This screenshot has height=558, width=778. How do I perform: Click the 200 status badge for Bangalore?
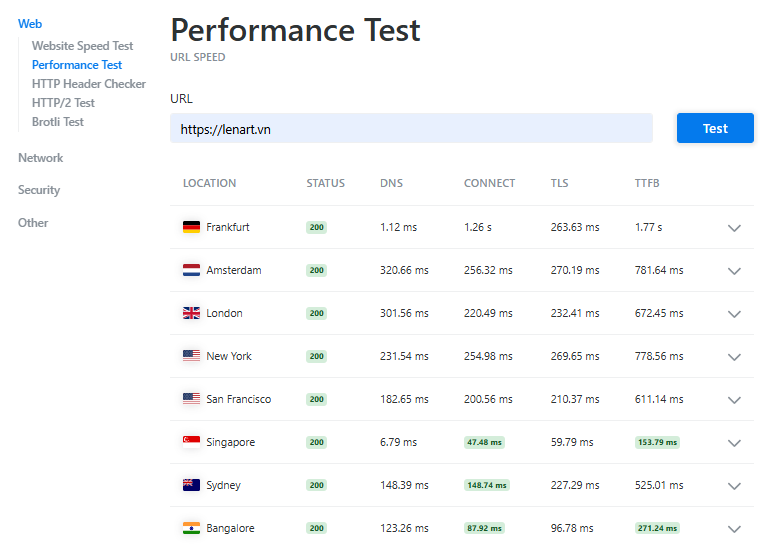click(317, 528)
